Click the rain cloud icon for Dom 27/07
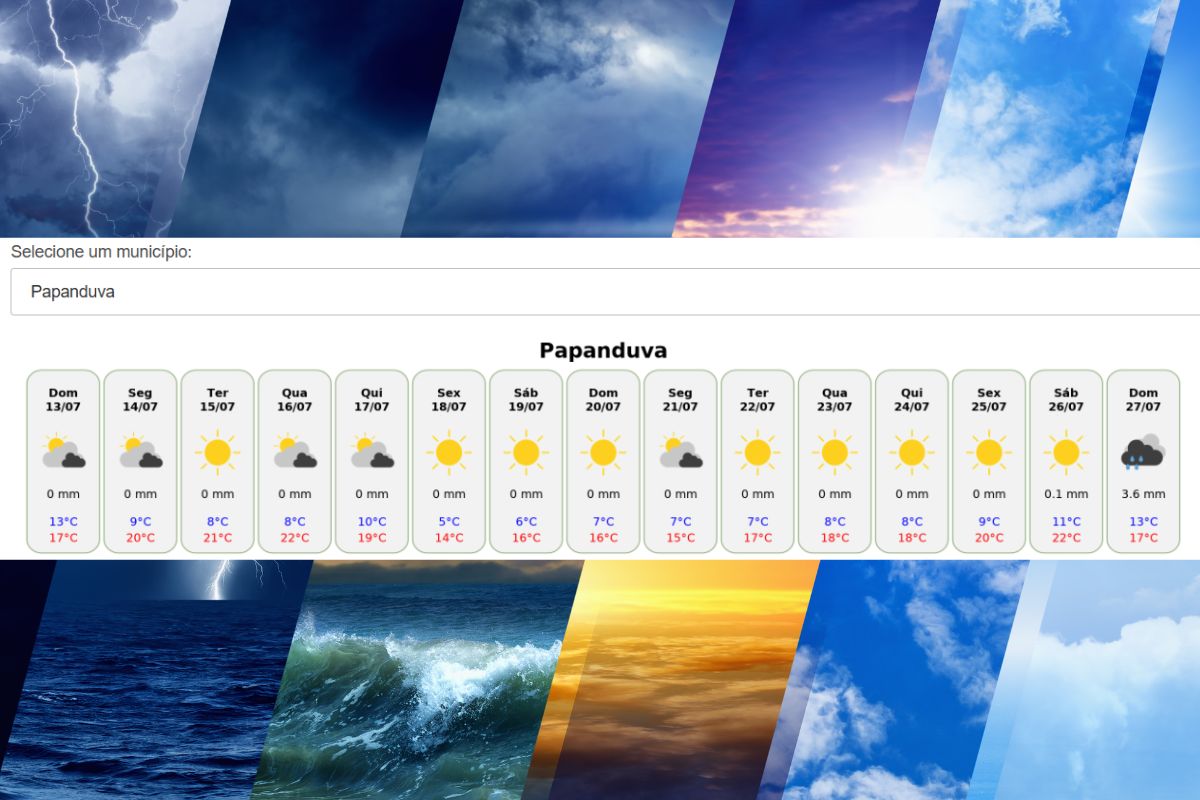Image resolution: width=1200 pixels, height=800 pixels. coord(1143,453)
